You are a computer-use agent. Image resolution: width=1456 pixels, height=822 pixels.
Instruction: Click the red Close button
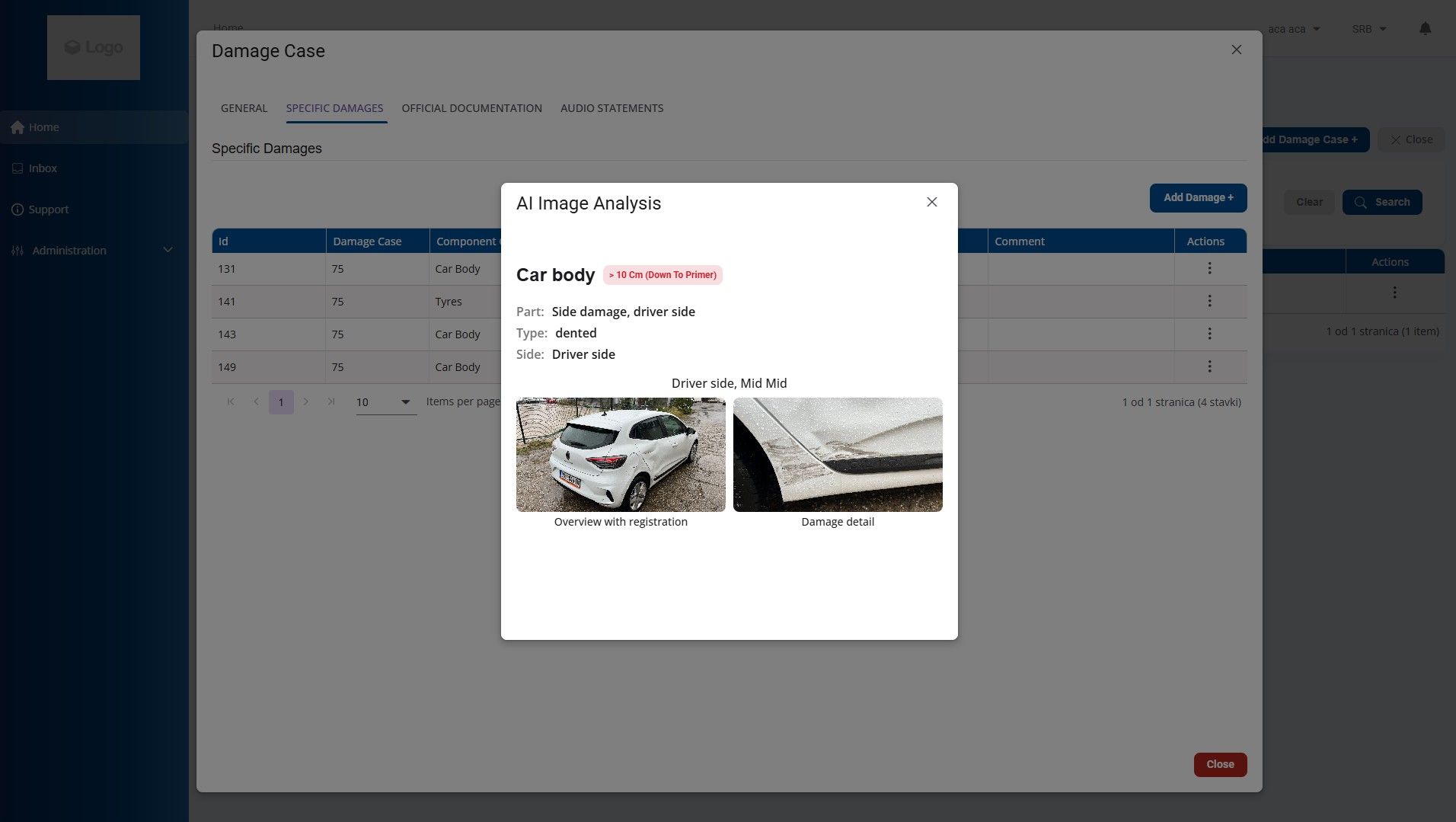tap(1220, 764)
